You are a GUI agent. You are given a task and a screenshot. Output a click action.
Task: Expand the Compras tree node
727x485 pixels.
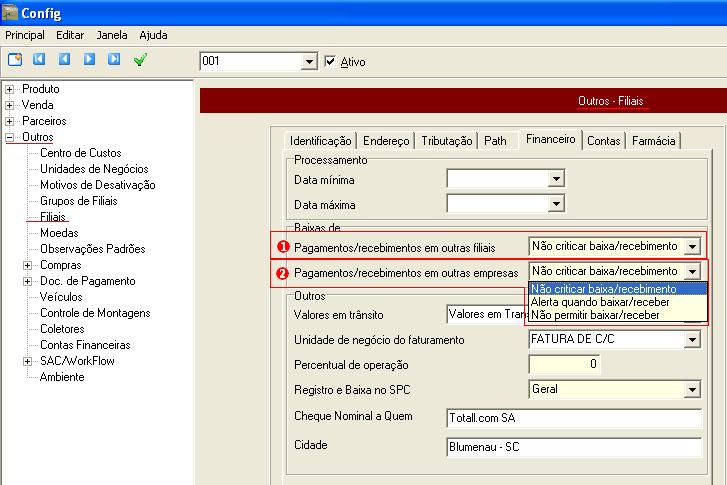tap(27, 265)
